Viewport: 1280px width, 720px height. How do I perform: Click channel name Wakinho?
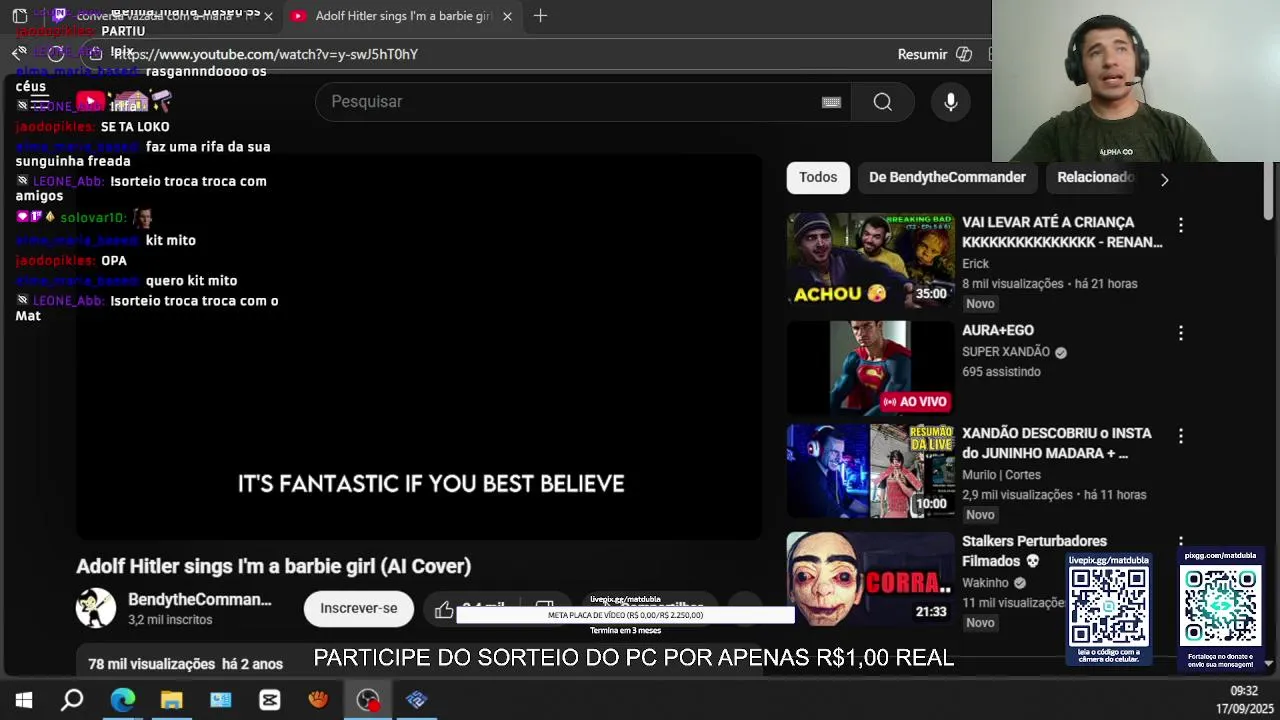click(985, 583)
